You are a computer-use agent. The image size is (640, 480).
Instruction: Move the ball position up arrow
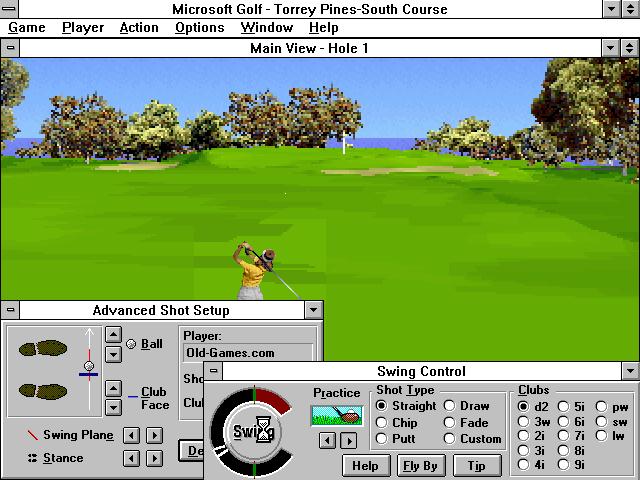(113, 335)
